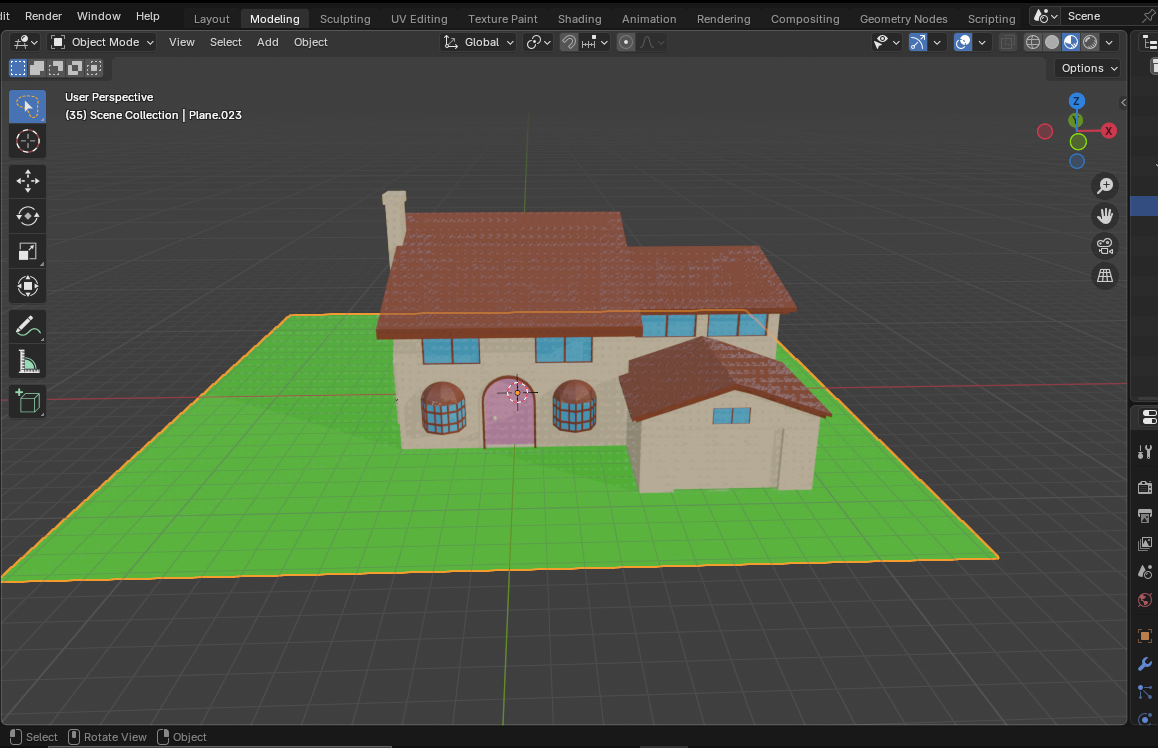The height and width of the screenshot is (748, 1158).
Task: Open the Particles properties icon
Action: [x=1145, y=692]
